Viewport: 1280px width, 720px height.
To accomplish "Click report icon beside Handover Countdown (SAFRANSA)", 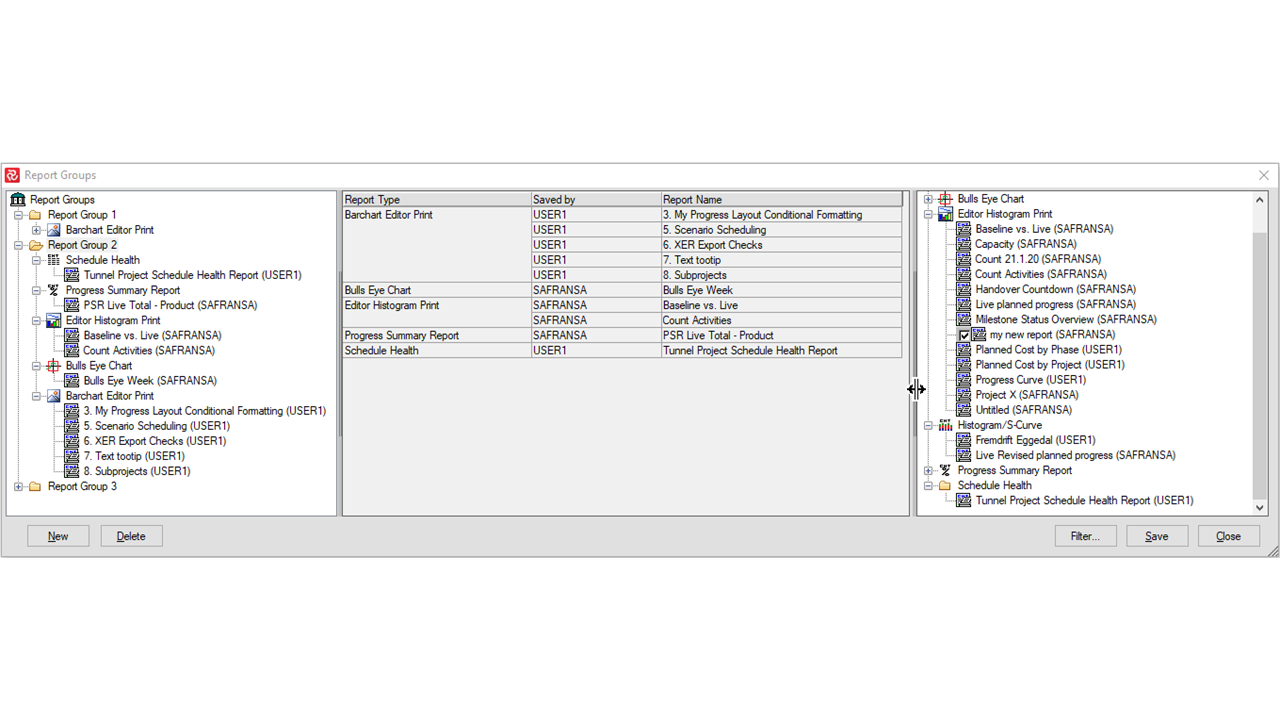I will coord(964,289).
